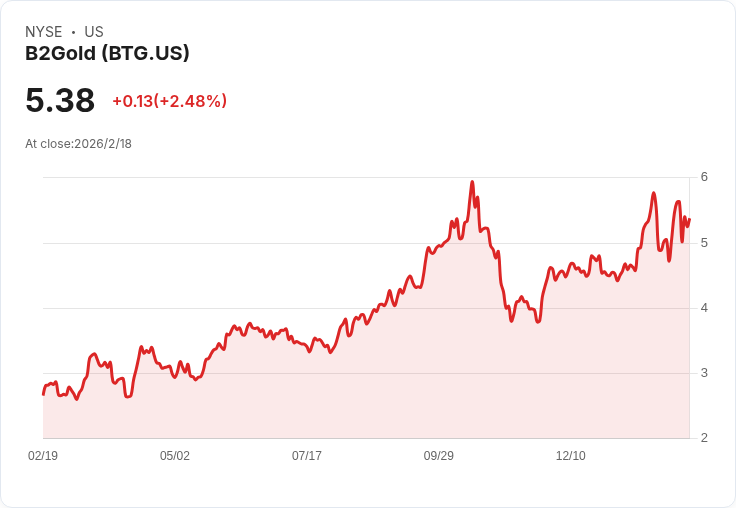This screenshot has height=508, width=736.
Task: Select the 02/19 date on x-axis
Action: tap(43, 455)
